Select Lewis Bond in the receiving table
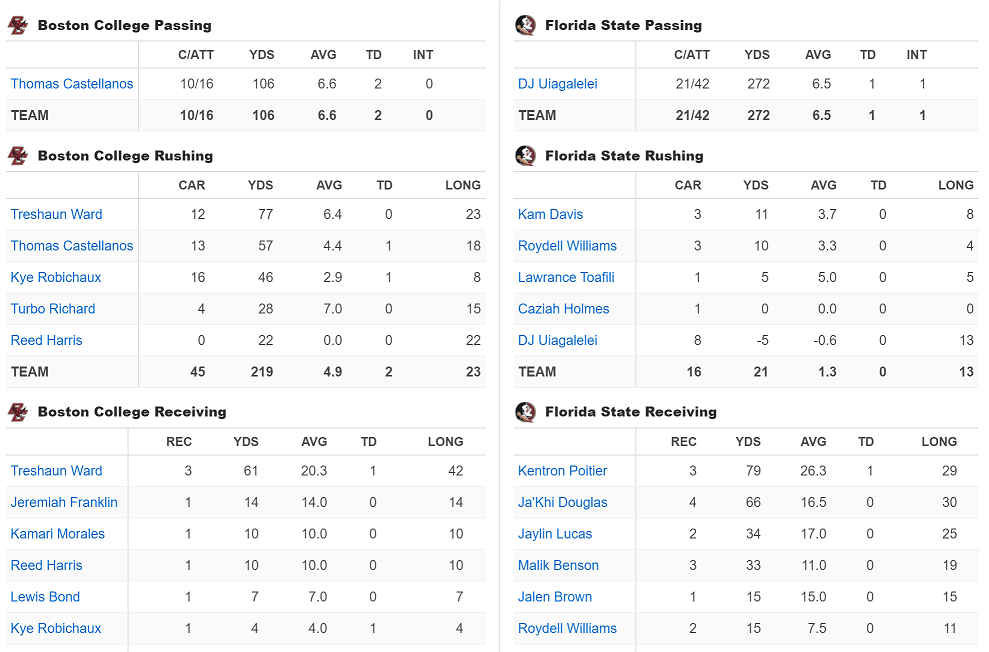The image size is (989, 652). tap(45, 597)
